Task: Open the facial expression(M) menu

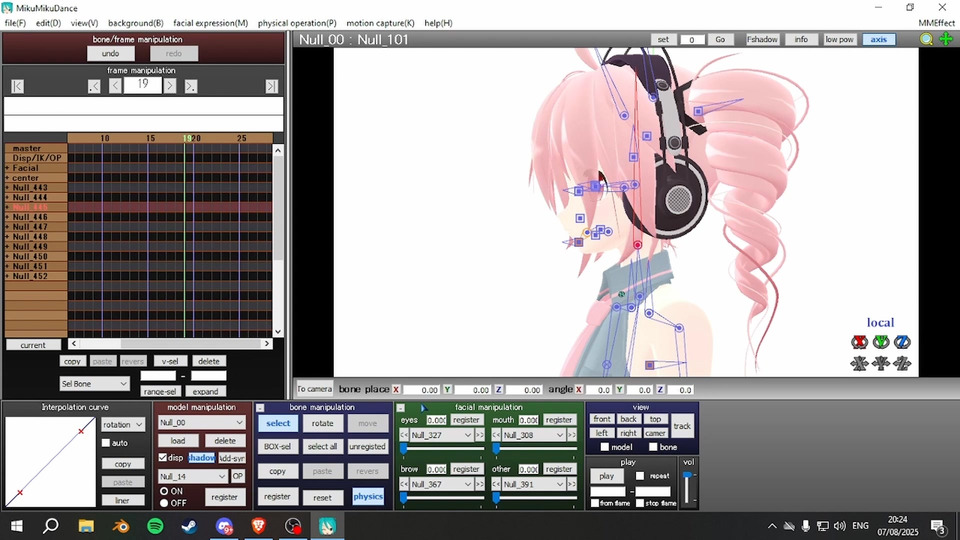Action: (x=211, y=23)
